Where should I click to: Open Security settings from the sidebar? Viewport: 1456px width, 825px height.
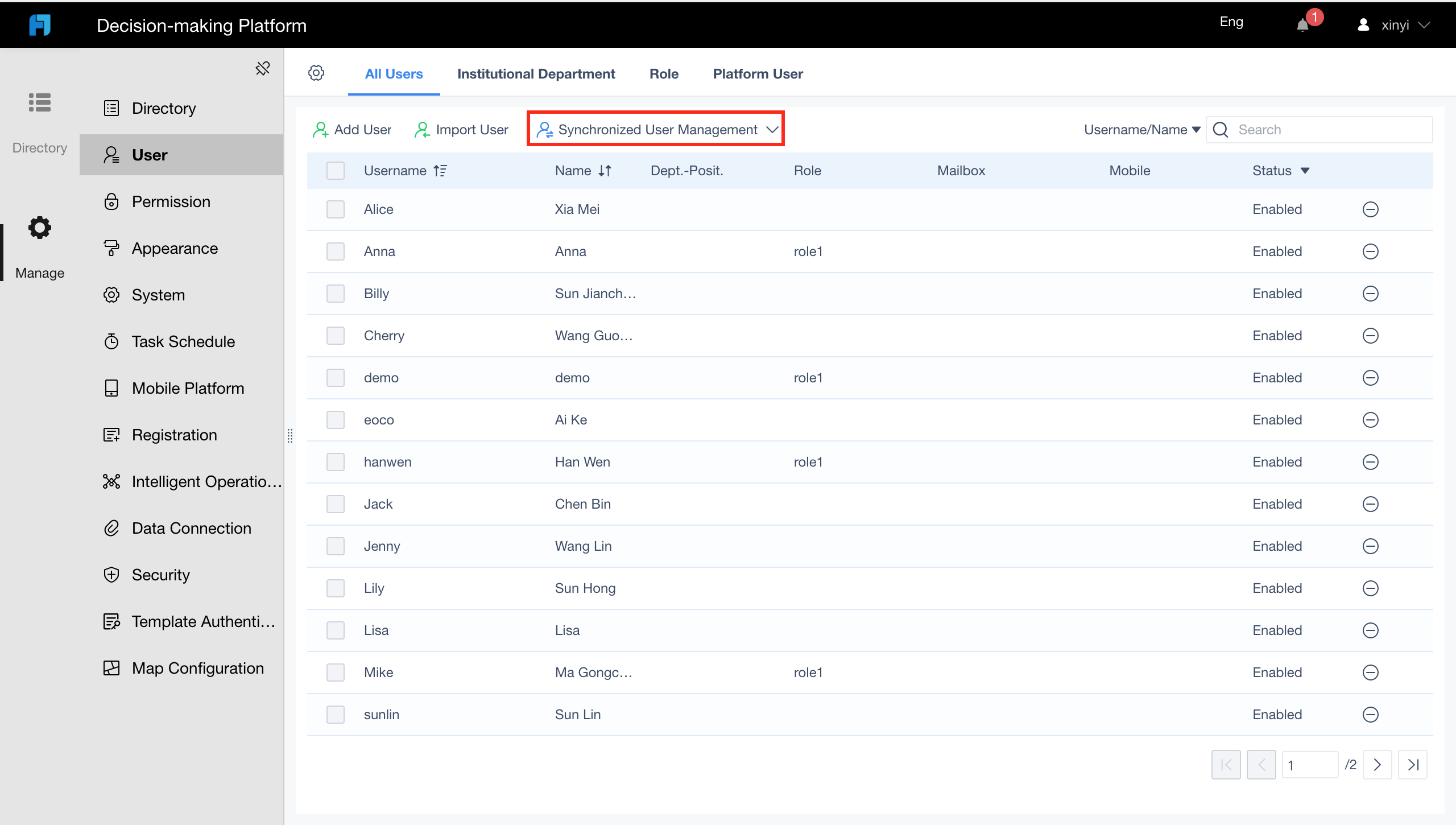pyautogui.click(x=161, y=575)
